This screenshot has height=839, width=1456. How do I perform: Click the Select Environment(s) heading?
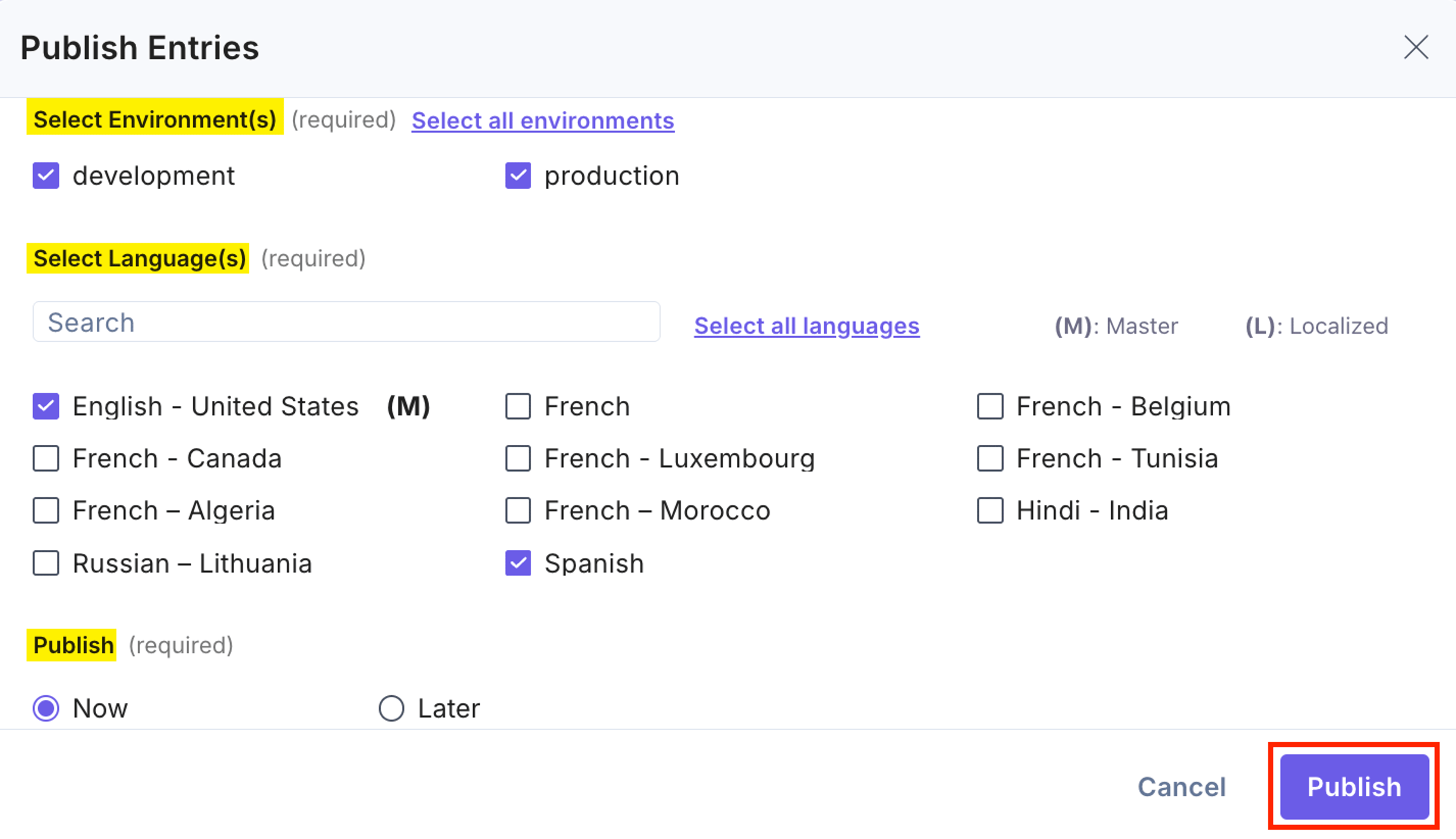coord(155,119)
